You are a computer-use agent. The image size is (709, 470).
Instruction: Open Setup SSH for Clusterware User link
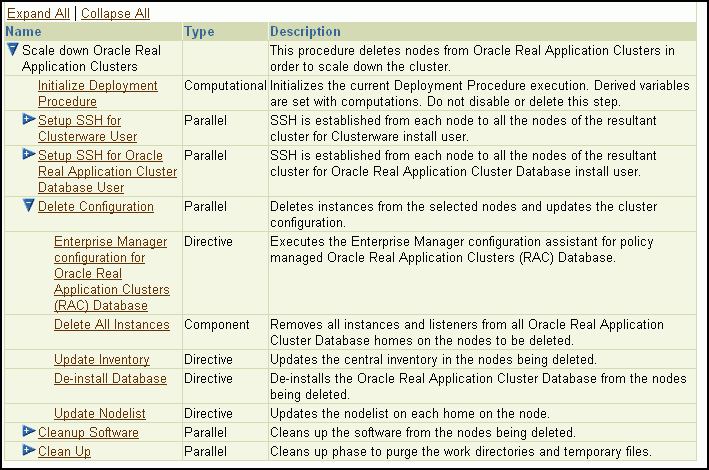coord(87,128)
